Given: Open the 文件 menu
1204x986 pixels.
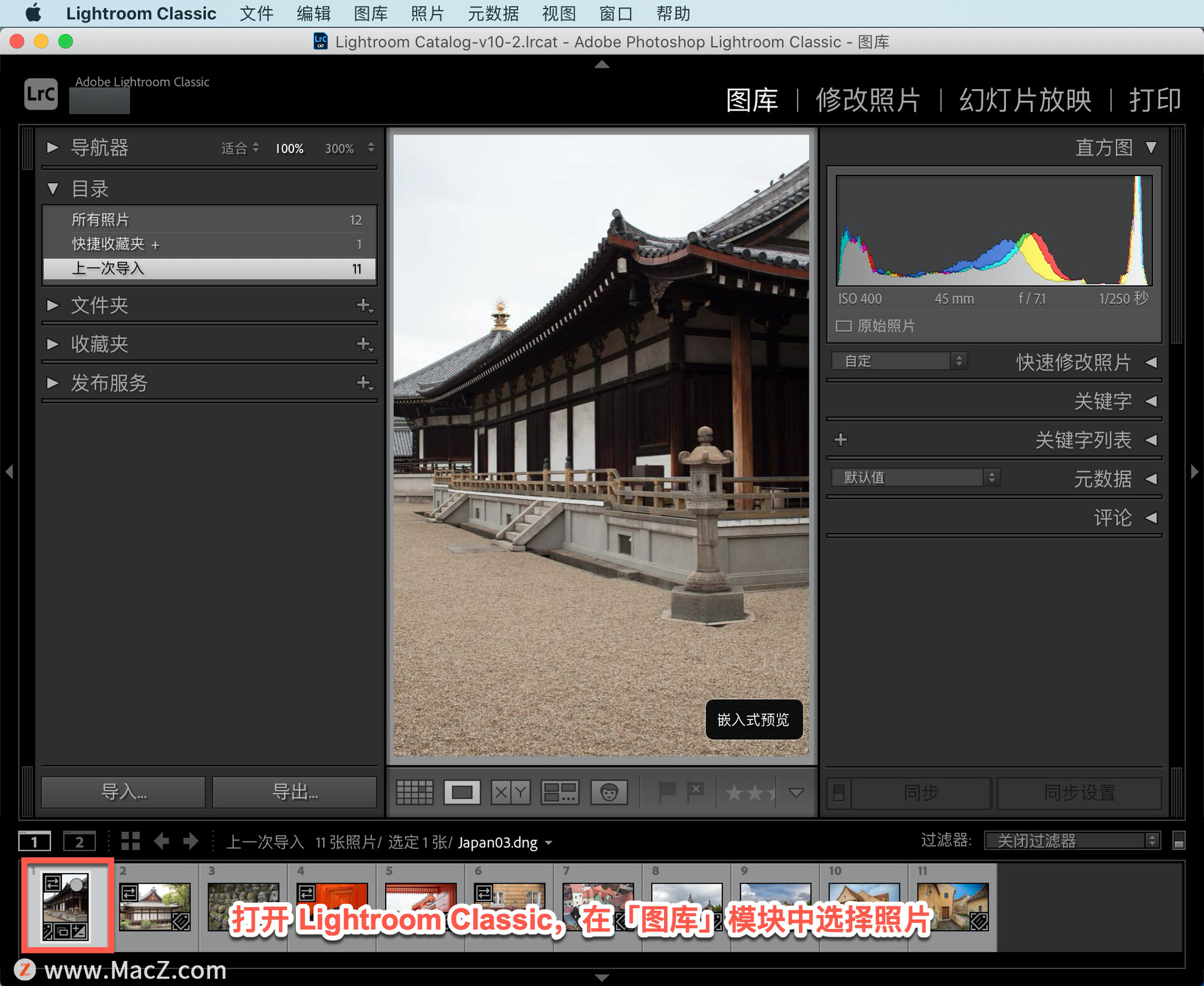Looking at the screenshot, I should tap(256, 13).
